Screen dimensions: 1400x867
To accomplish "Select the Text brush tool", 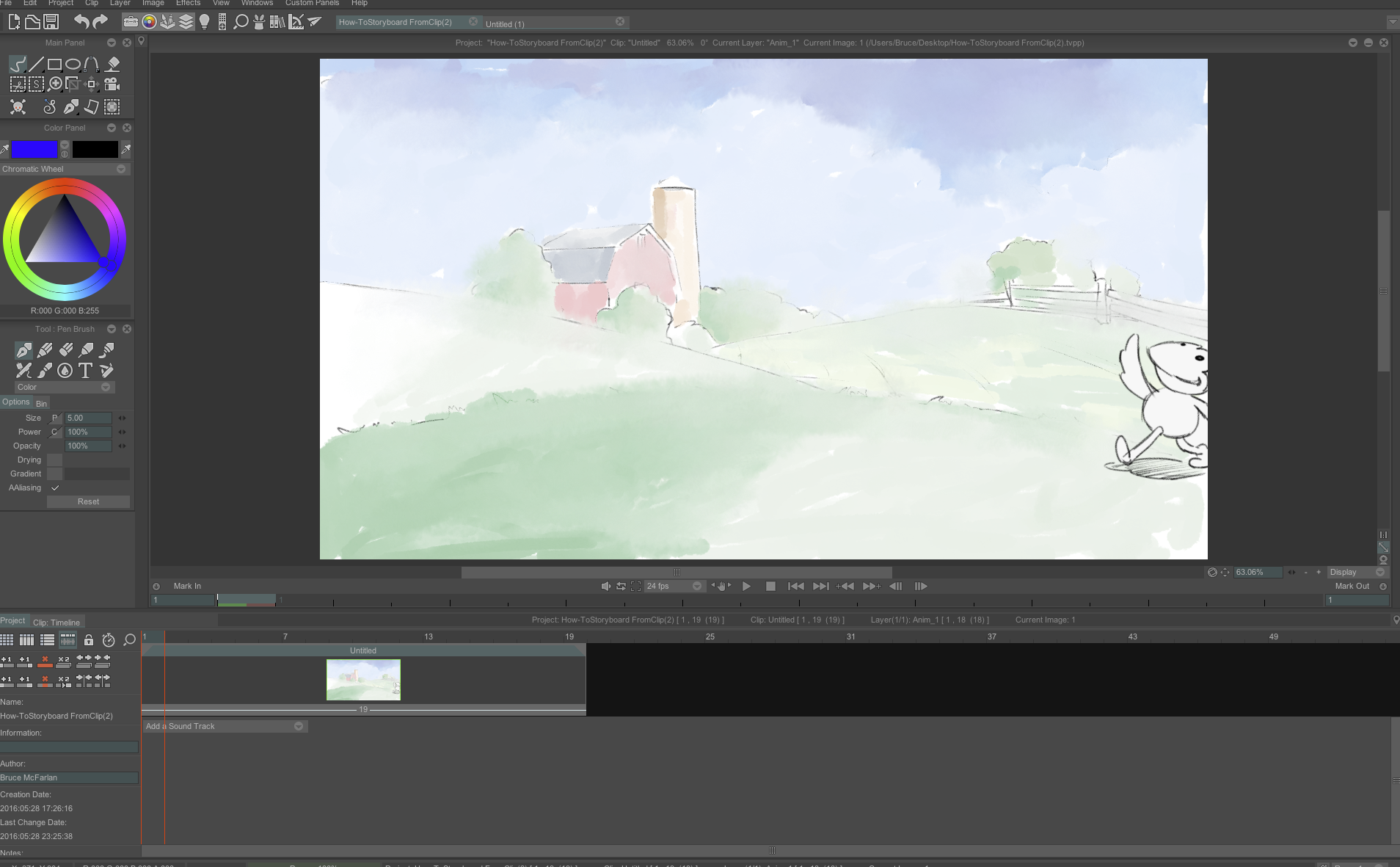I will (86, 371).
